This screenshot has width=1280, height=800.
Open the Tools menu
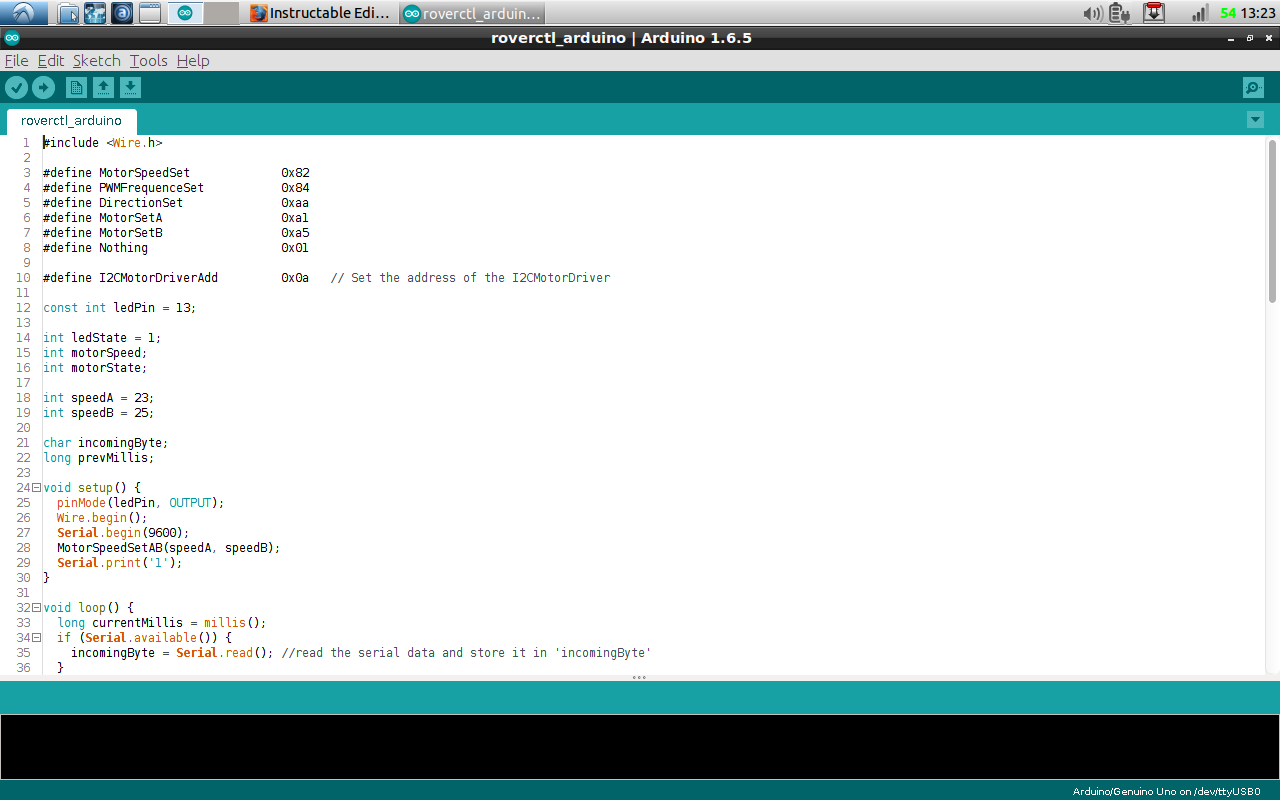(x=149, y=61)
